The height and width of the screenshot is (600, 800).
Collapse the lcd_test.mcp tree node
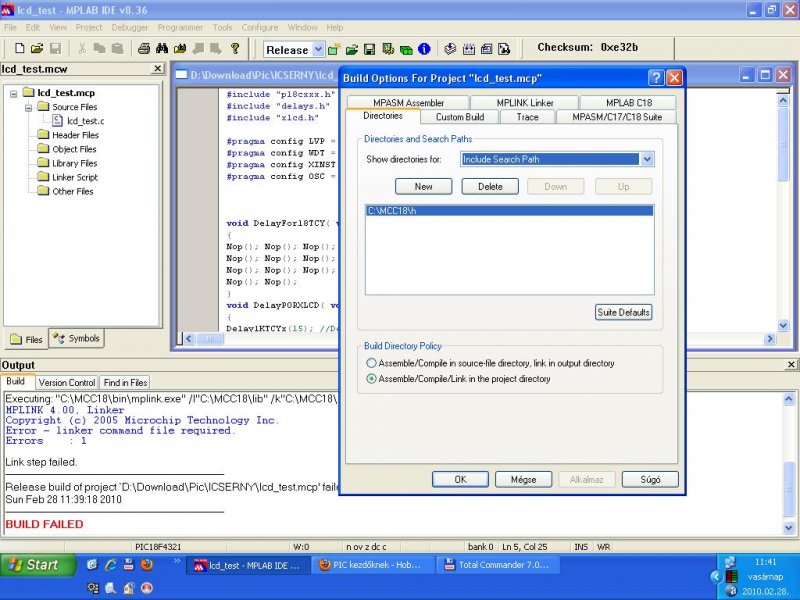coord(14,93)
